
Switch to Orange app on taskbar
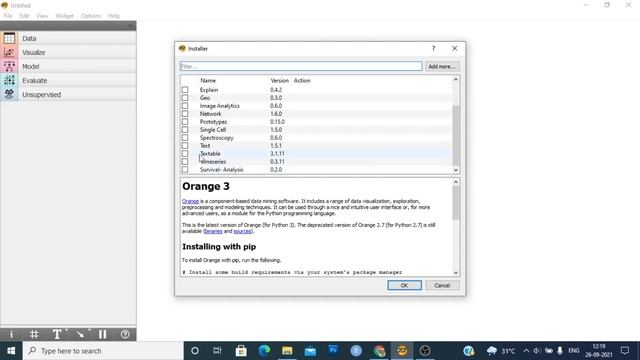(x=402, y=351)
